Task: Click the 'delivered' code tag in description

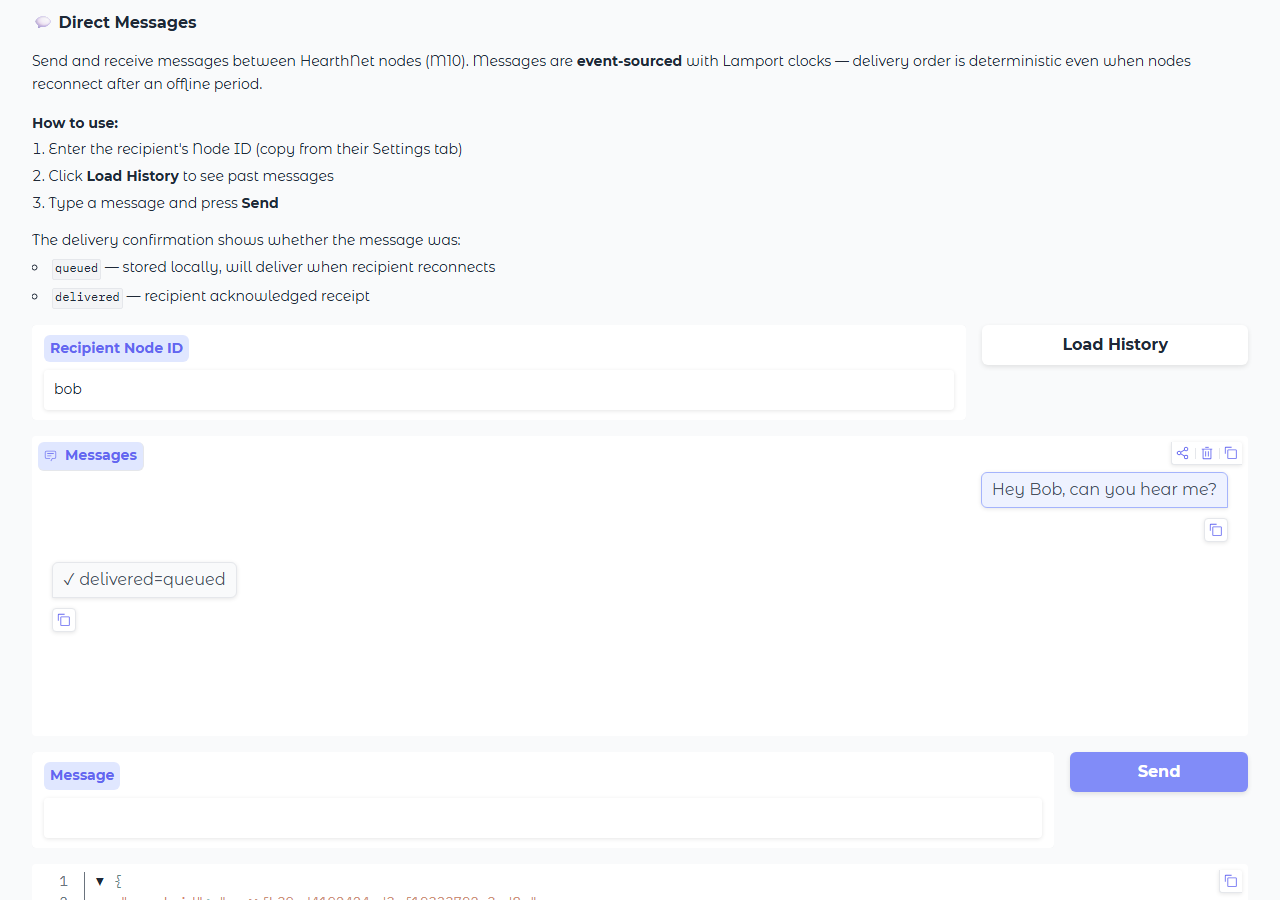Action: [x=87, y=297]
